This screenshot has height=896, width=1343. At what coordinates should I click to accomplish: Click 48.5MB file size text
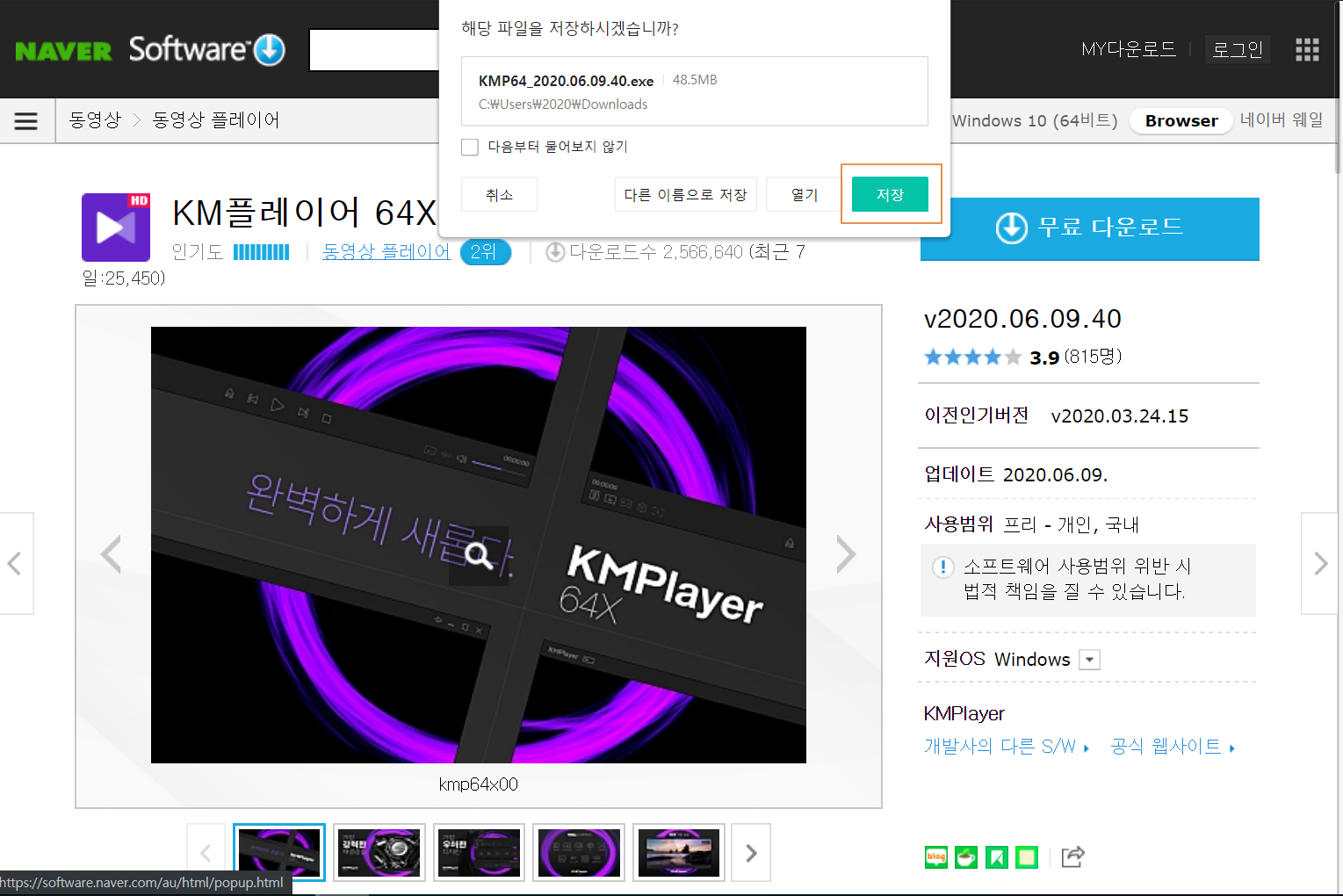(x=695, y=80)
